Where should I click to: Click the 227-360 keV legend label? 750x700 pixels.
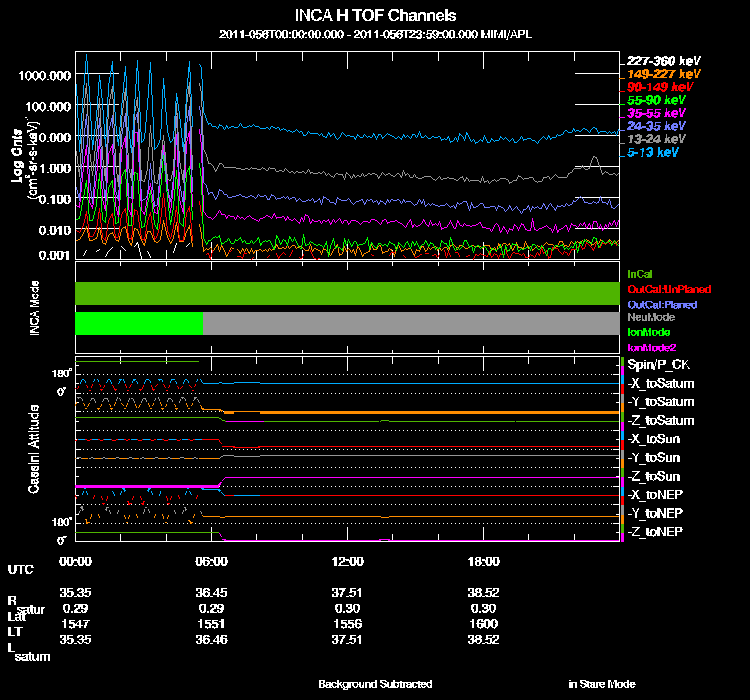pos(662,61)
